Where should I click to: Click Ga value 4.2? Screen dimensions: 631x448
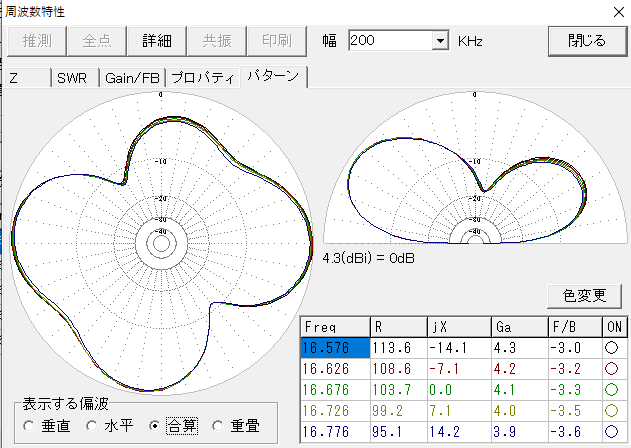pyautogui.click(x=520, y=369)
